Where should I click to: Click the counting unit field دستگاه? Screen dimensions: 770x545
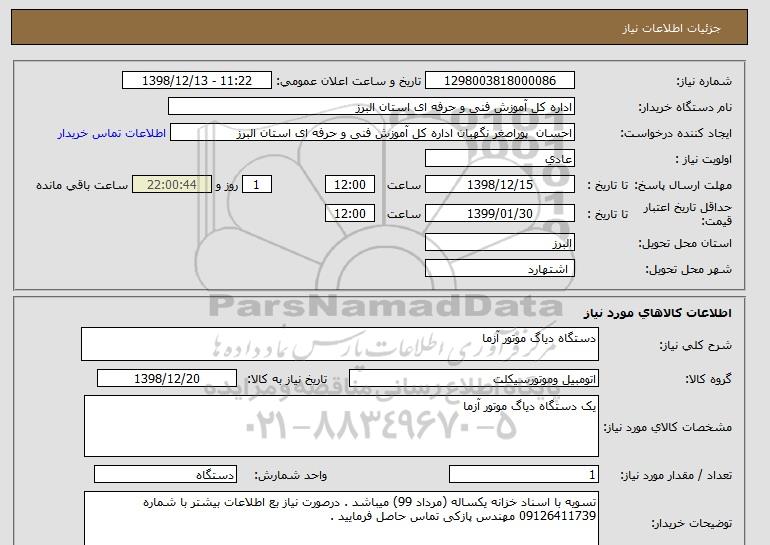click(x=165, y=475)
